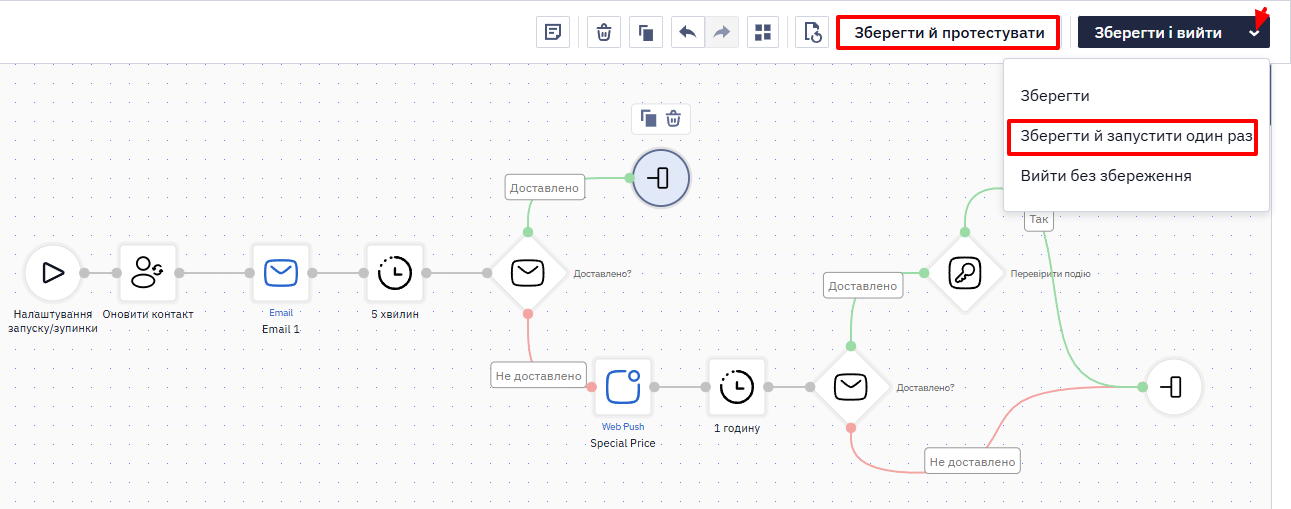
Task: Open the "1 годину" timer block
Action: tap(737, 386)
